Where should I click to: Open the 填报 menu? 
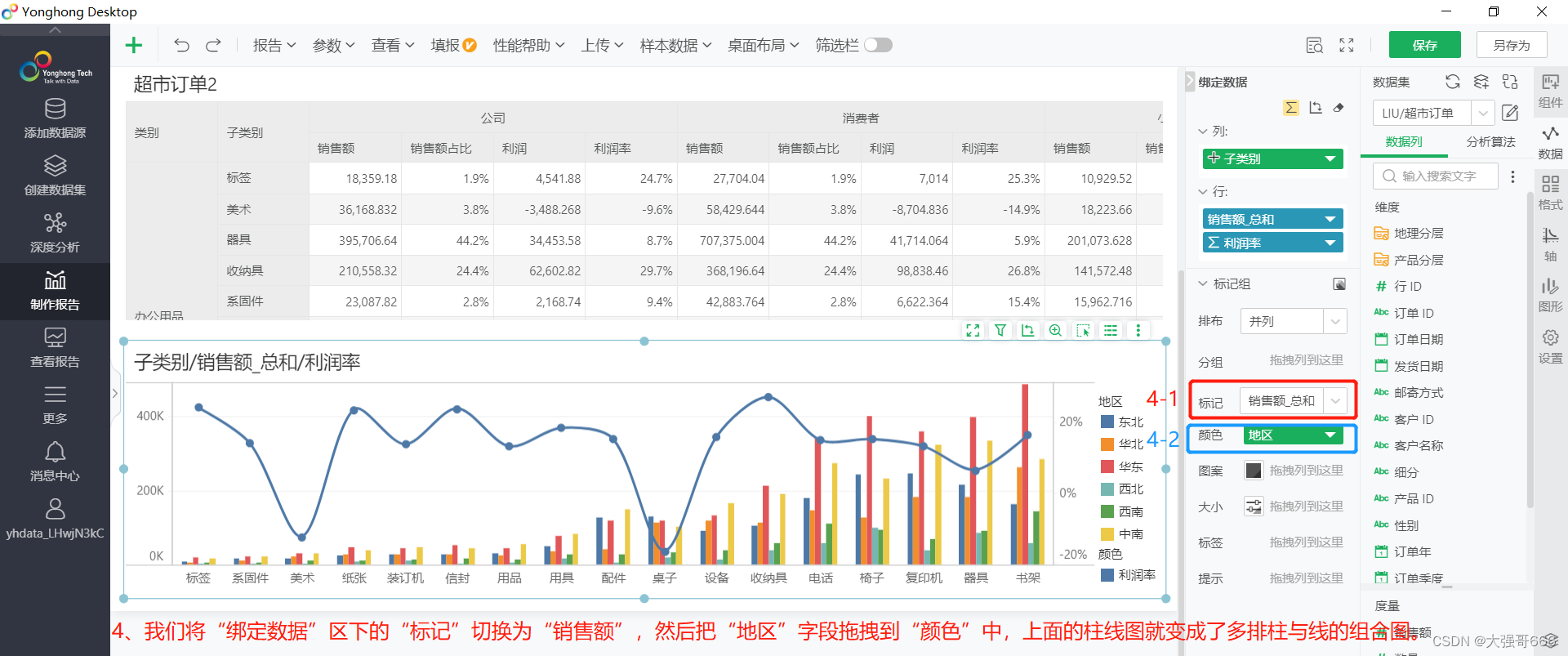[x=453, y=46]
